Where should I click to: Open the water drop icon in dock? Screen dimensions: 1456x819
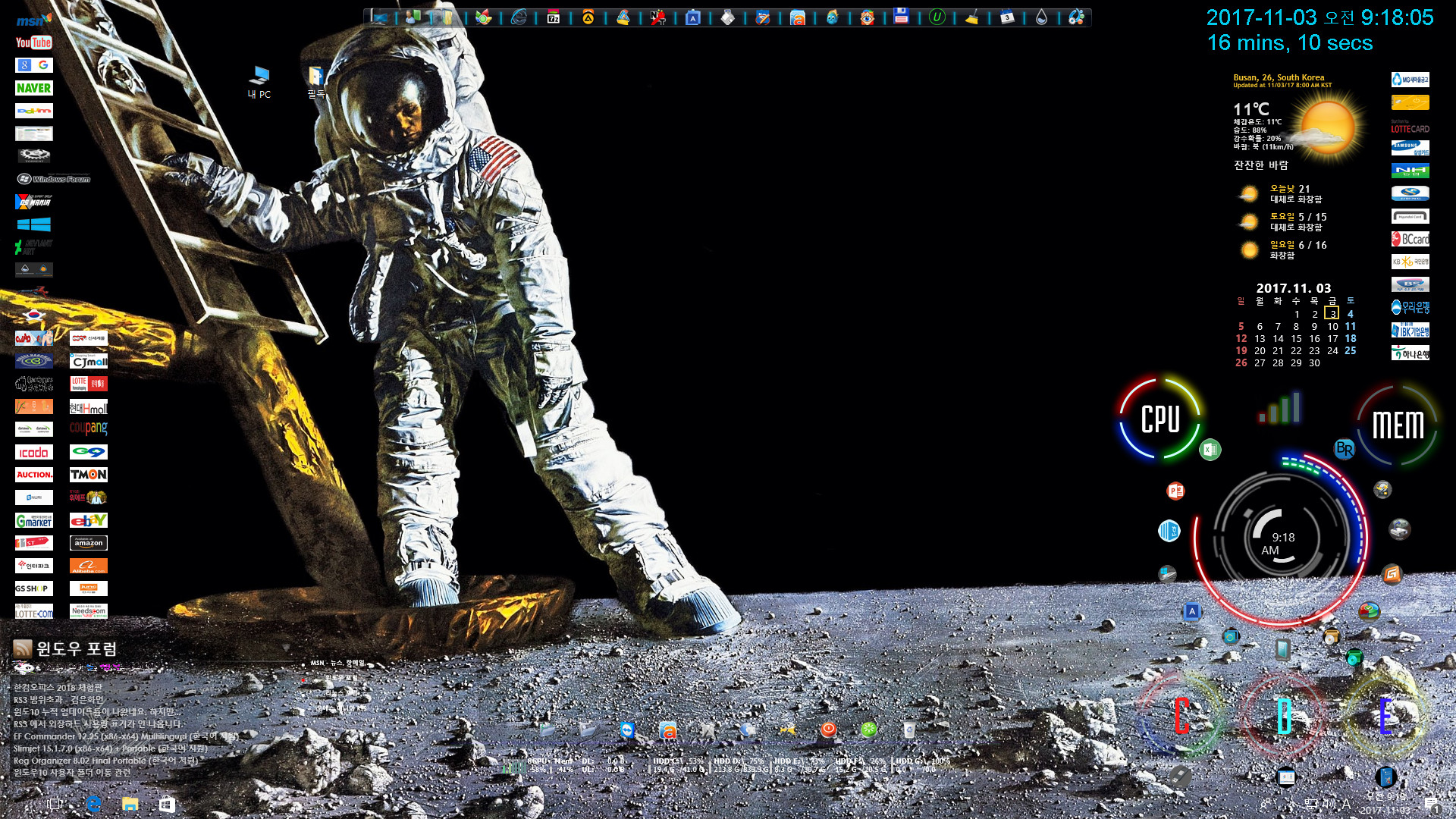(1041, 17)
